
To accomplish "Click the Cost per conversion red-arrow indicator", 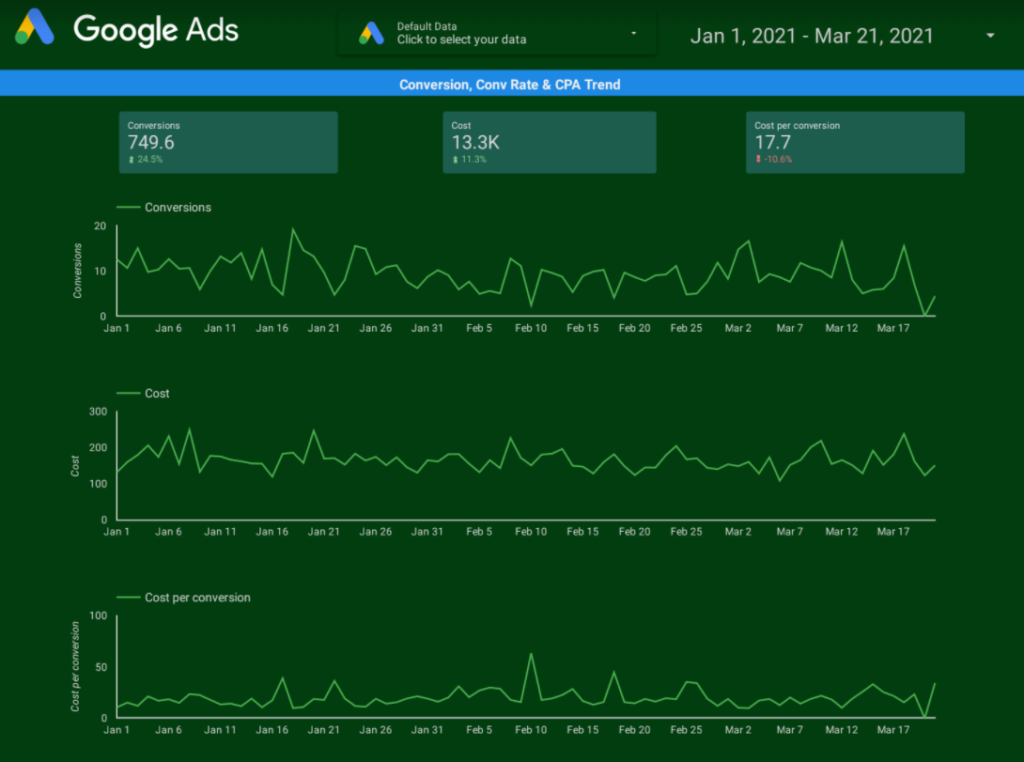I will [758, 159].
